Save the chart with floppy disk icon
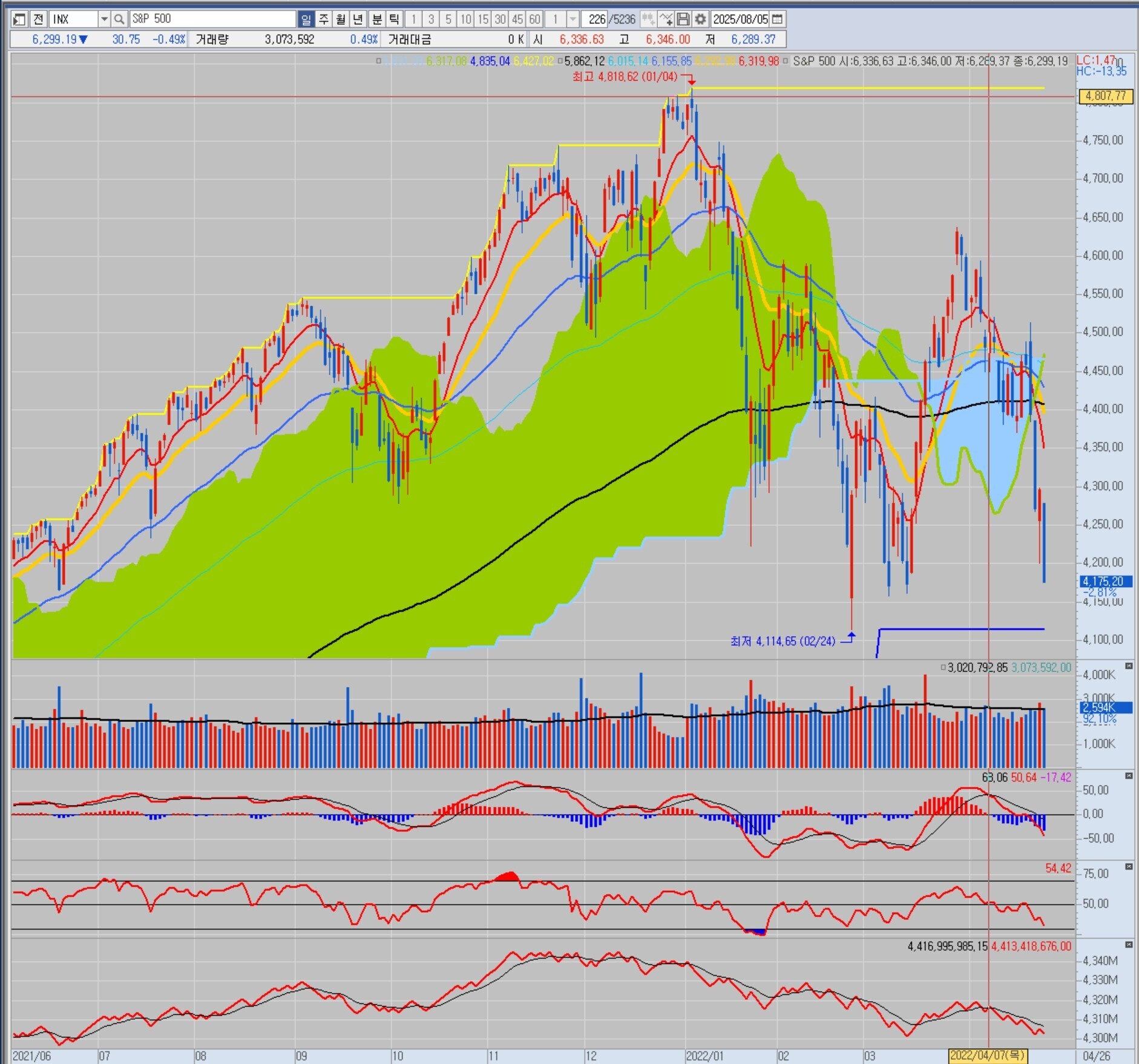 point(683,19)
